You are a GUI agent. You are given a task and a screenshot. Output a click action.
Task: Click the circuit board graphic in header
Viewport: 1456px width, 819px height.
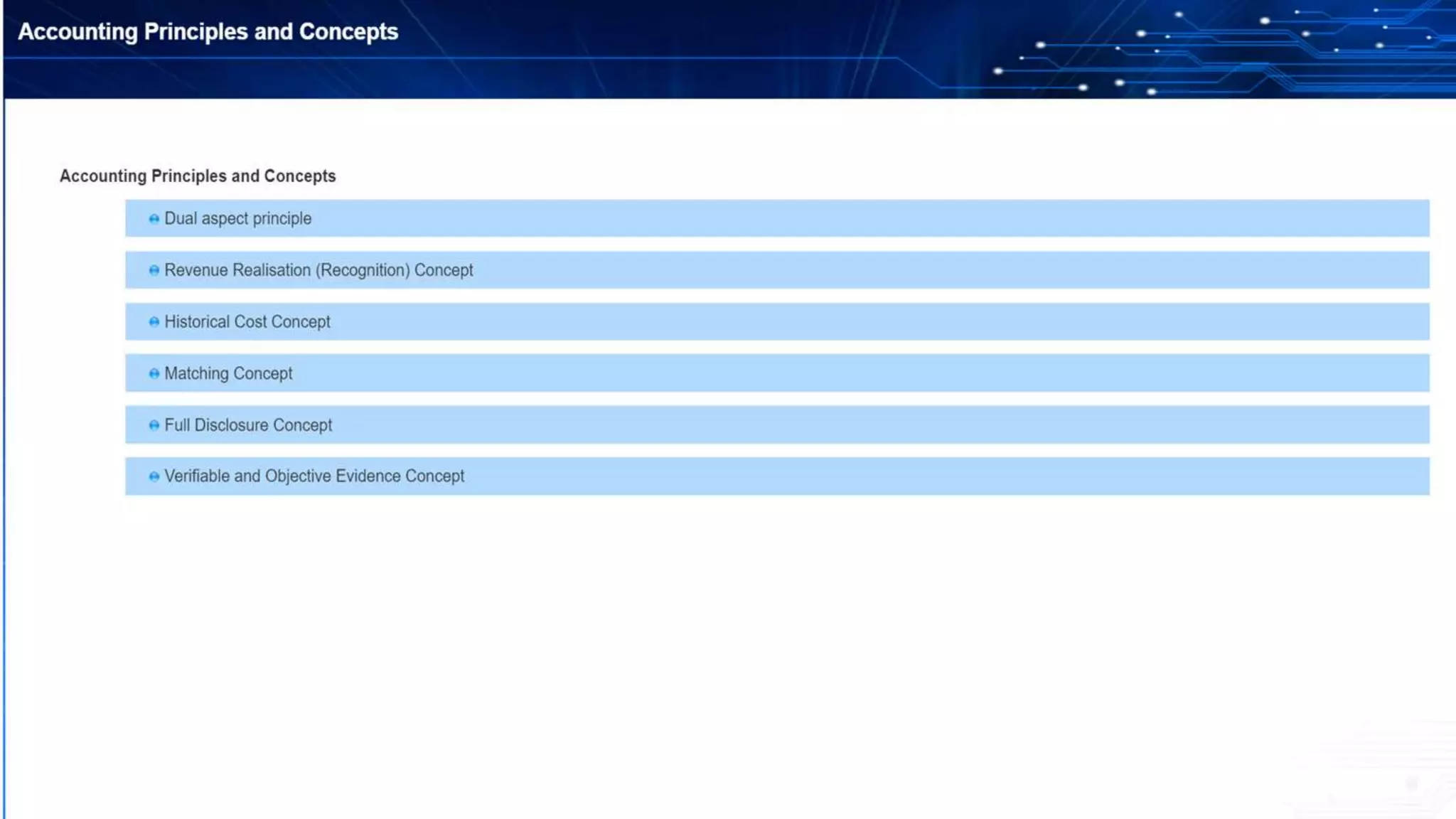pos(1223,50)
